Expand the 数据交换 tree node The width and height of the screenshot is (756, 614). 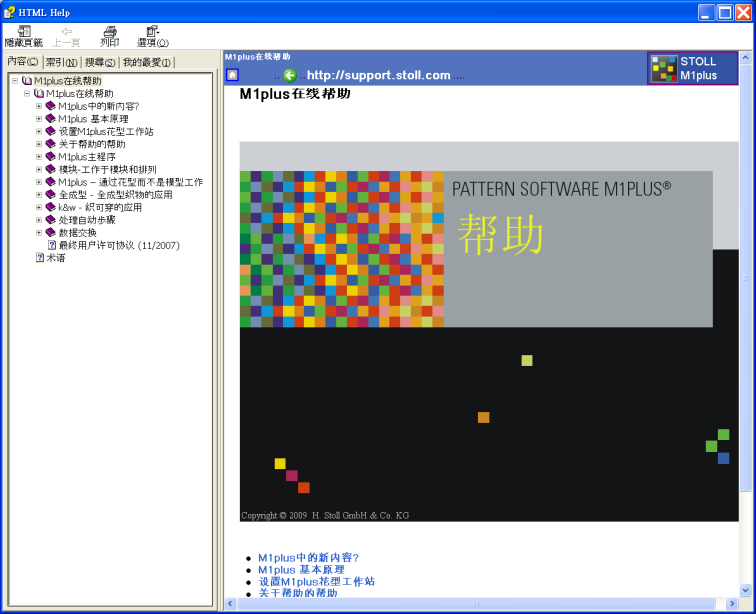(39, 232)
